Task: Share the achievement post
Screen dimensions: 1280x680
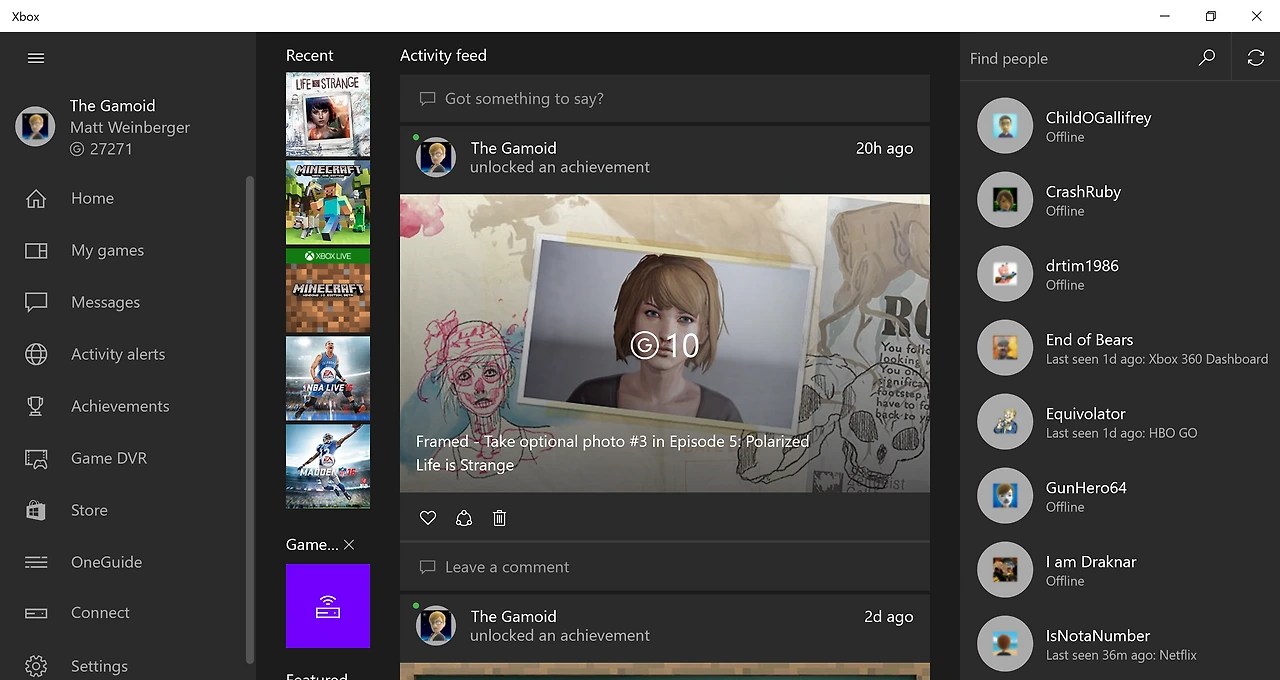Action: [x=463, y=518]
